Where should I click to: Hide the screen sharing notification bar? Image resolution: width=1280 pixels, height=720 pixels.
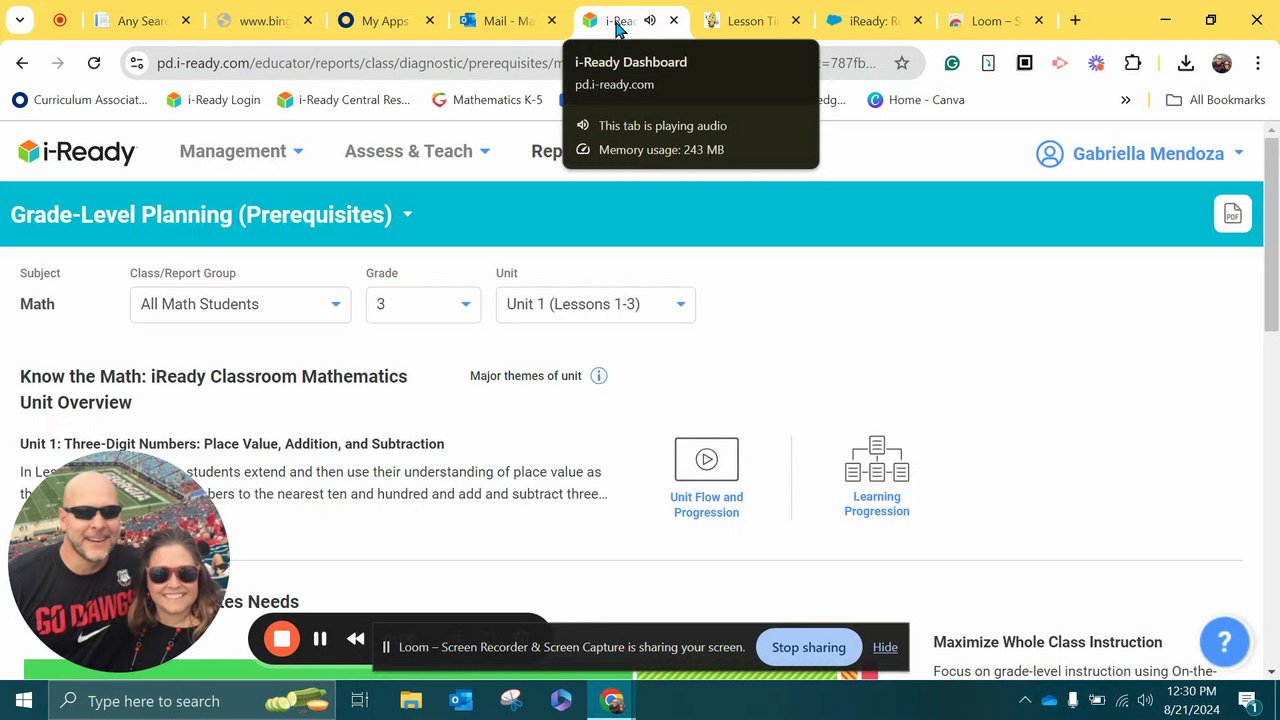coord(885,647)
